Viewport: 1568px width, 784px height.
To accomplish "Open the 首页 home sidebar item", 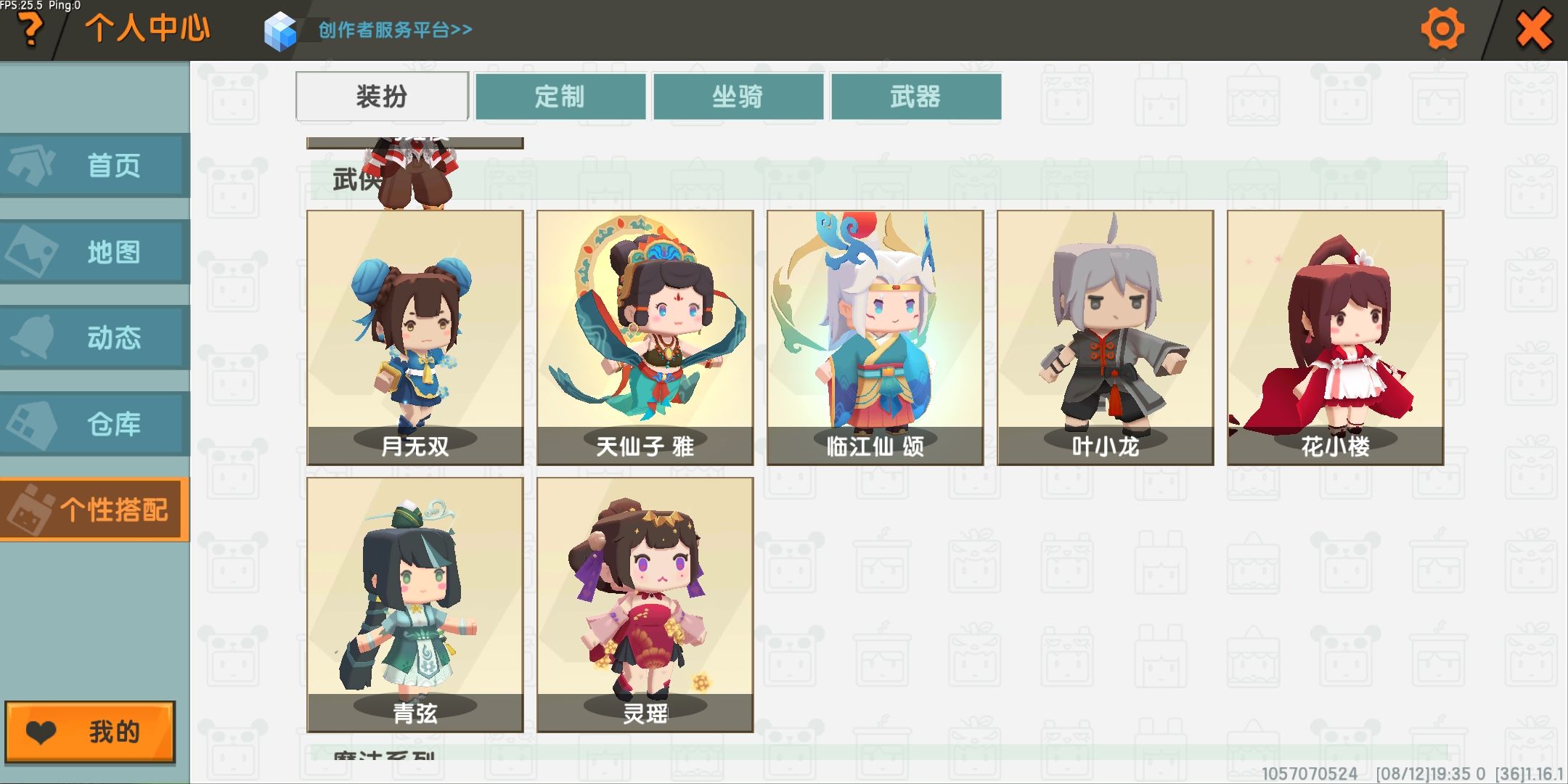I will point(94,166).
